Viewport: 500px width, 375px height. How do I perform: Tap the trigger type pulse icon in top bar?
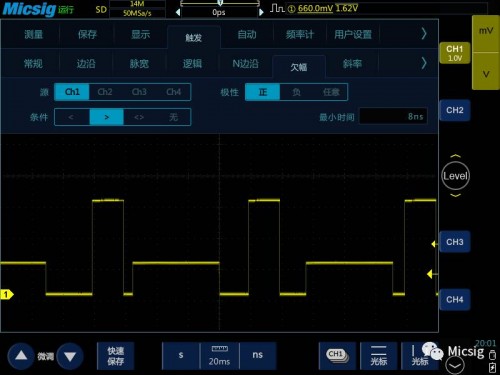coord(277,8)
